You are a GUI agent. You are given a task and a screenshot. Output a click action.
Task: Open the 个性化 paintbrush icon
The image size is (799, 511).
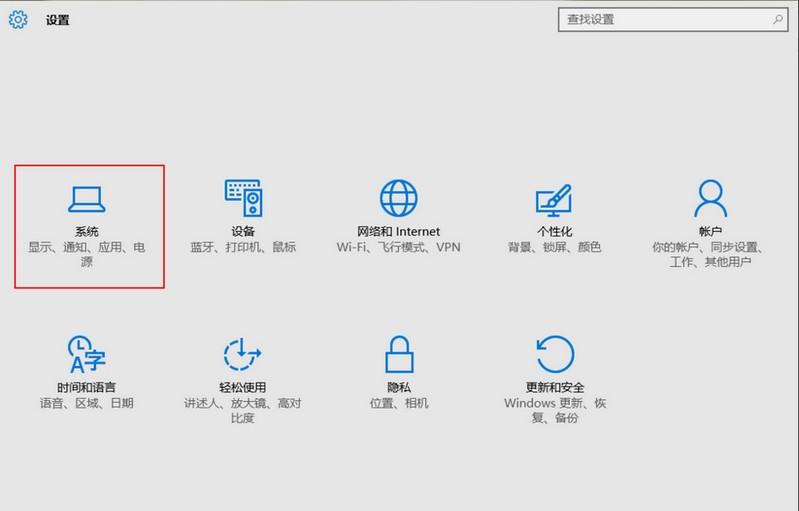tap(554, 200)
